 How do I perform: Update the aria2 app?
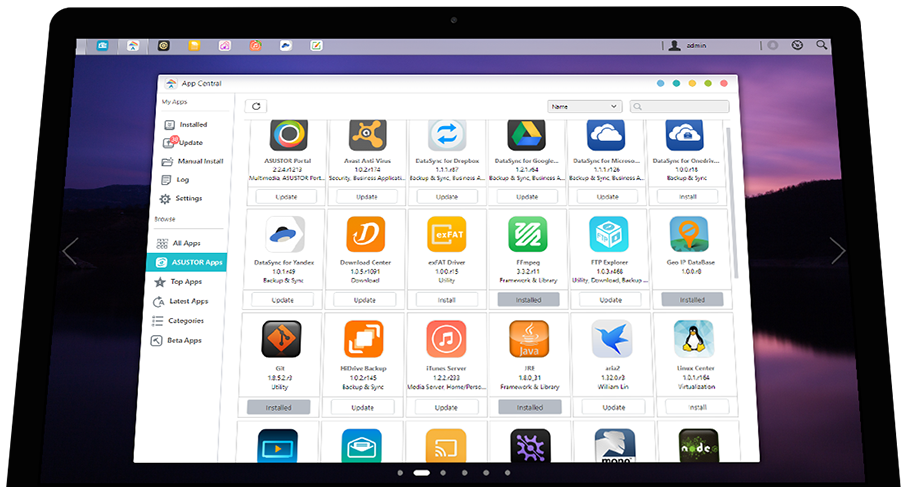pos(613,407)
